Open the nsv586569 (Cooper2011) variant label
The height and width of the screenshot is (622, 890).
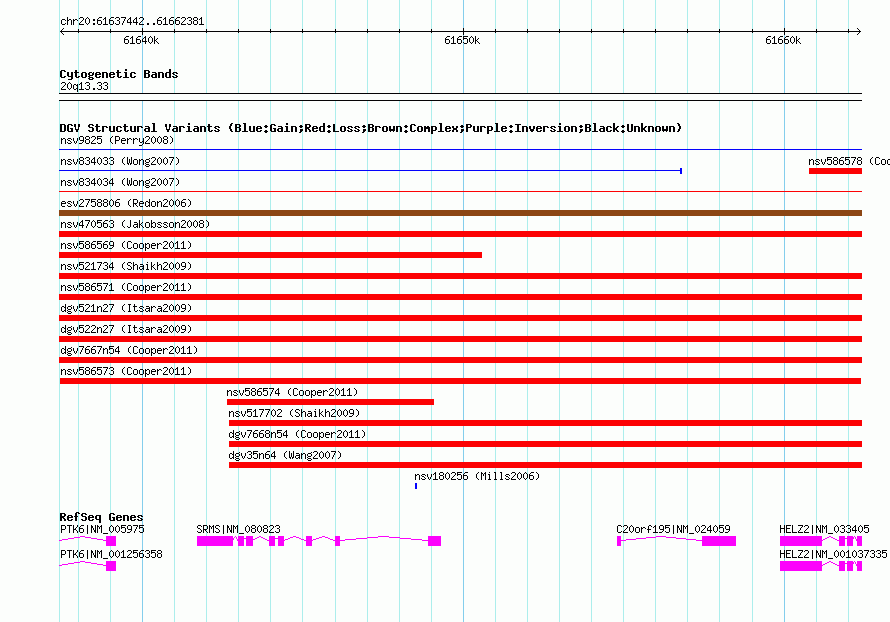point(126,245)
